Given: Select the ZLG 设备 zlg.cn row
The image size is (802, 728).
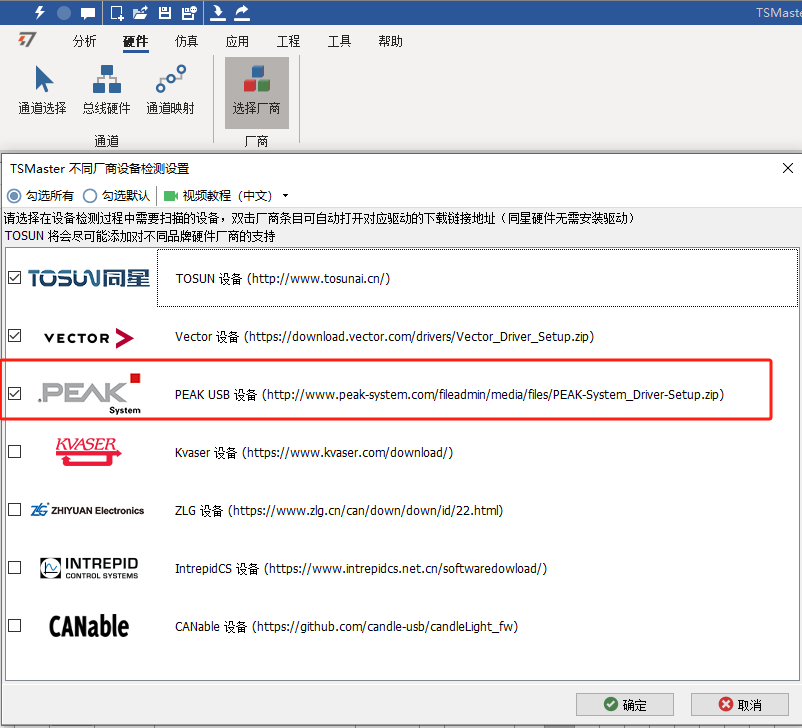Looking at the screenshot, I should tap(339, 511).
